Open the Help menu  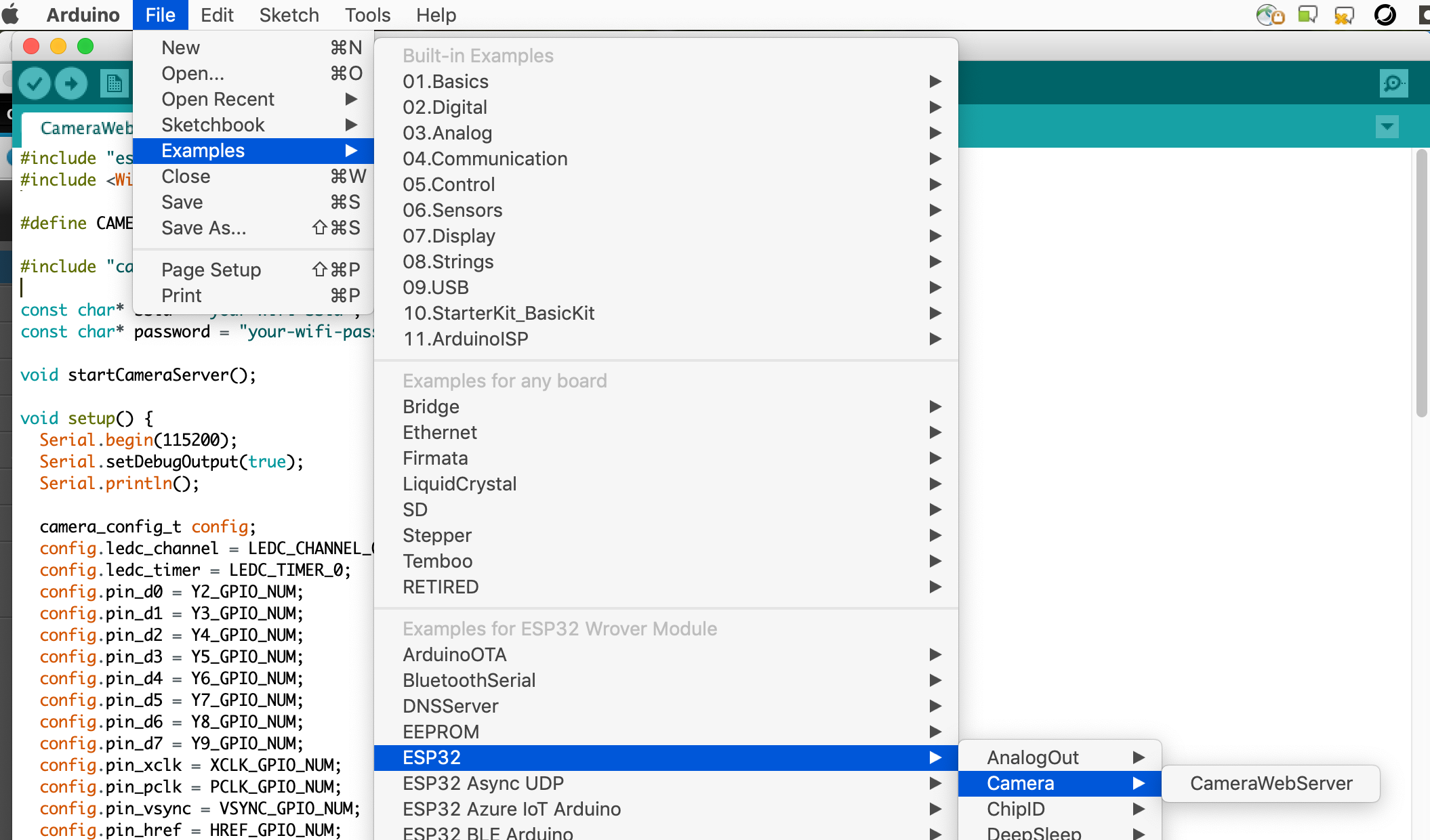(x=436, y=15)
